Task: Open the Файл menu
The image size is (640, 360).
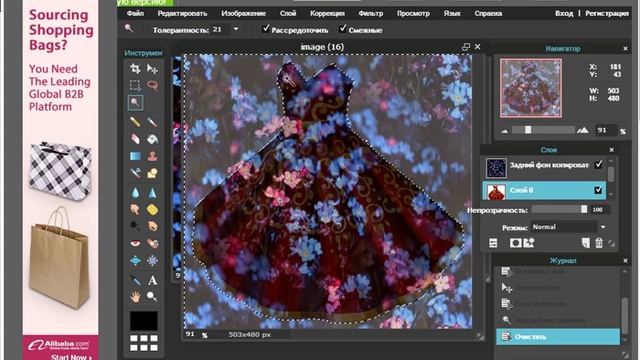Action: coord(135,13)
